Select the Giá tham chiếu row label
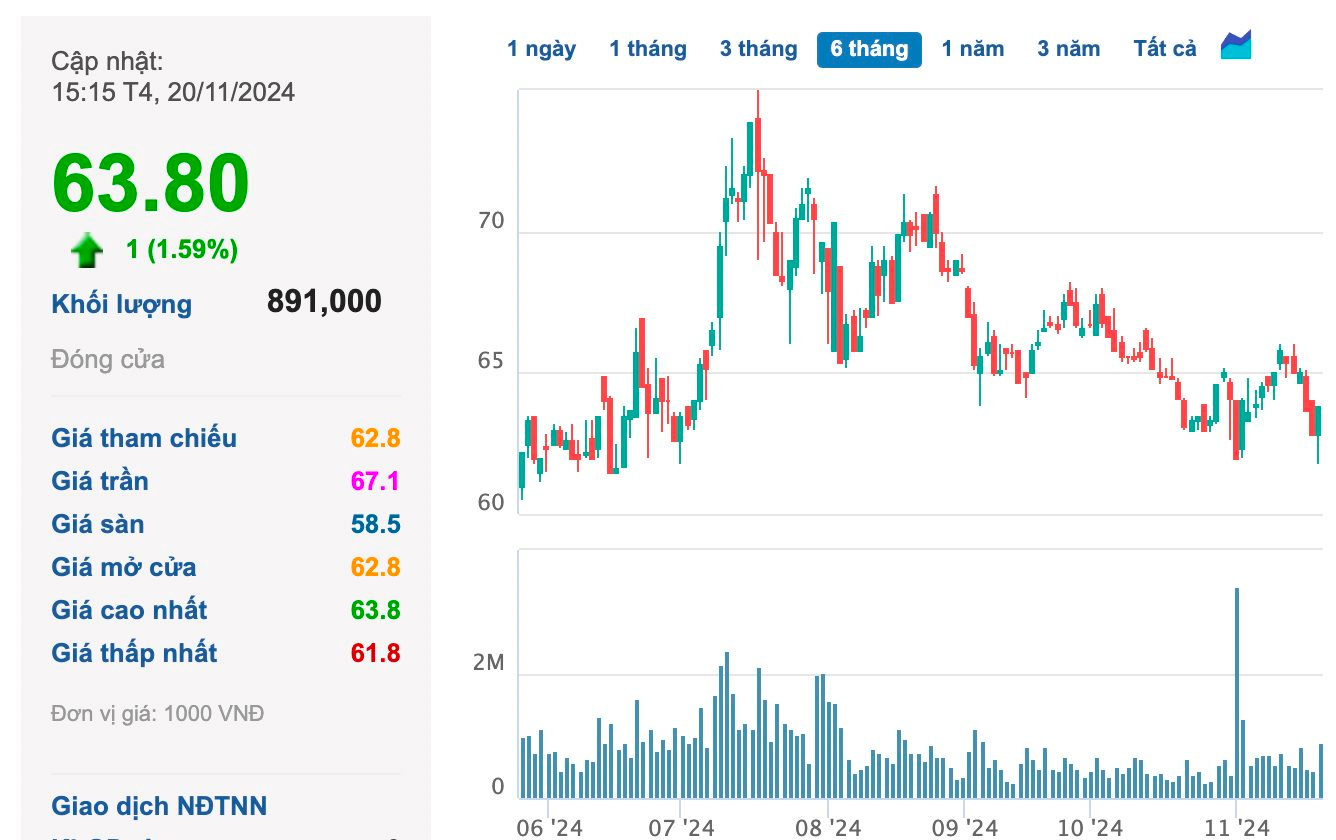The height and width of the screenshot is (840, 1336). 144,438
